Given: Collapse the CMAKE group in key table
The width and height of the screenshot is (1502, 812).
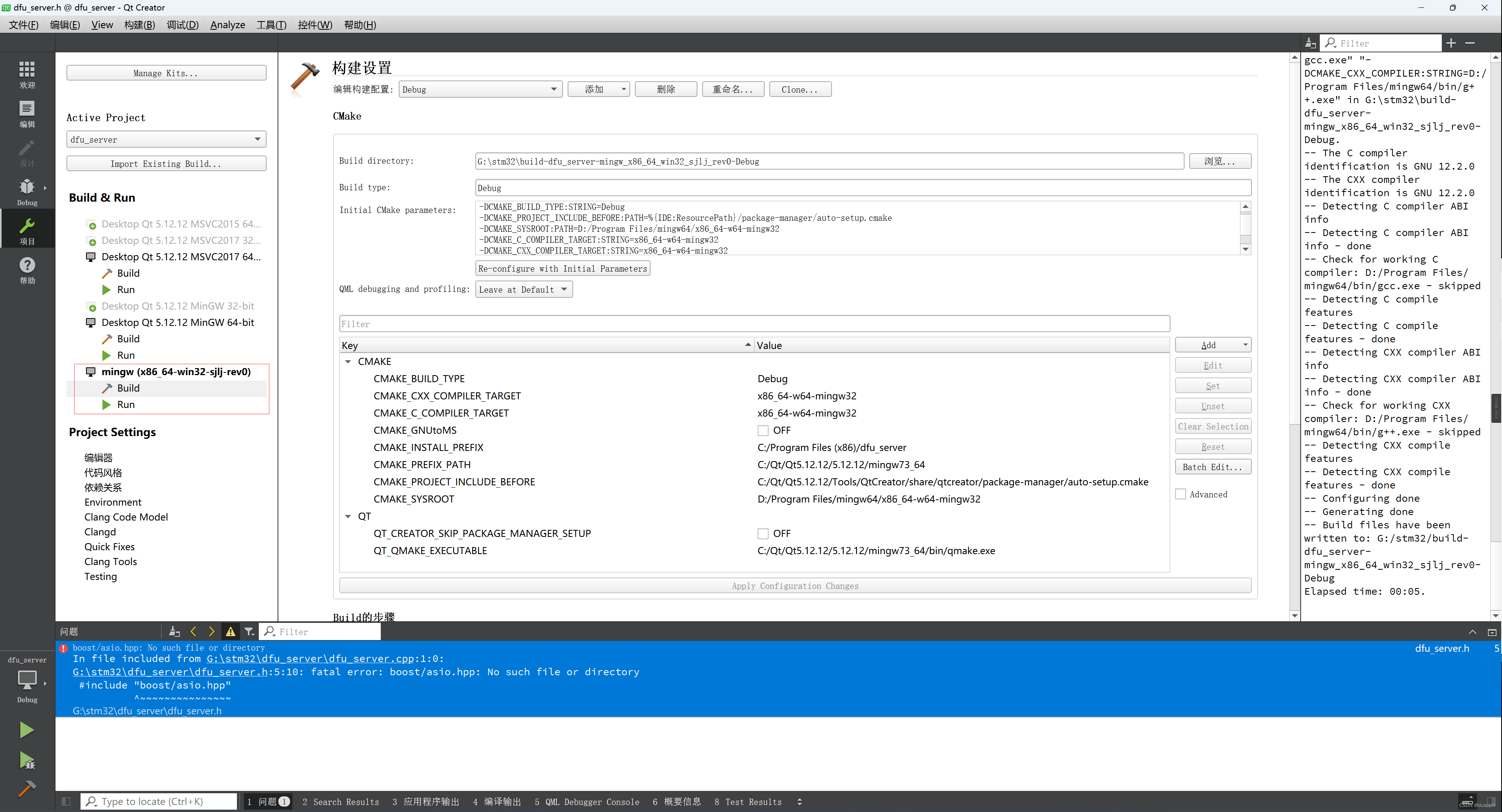Looking at the screenshot, I should click(x=348, y=361).
